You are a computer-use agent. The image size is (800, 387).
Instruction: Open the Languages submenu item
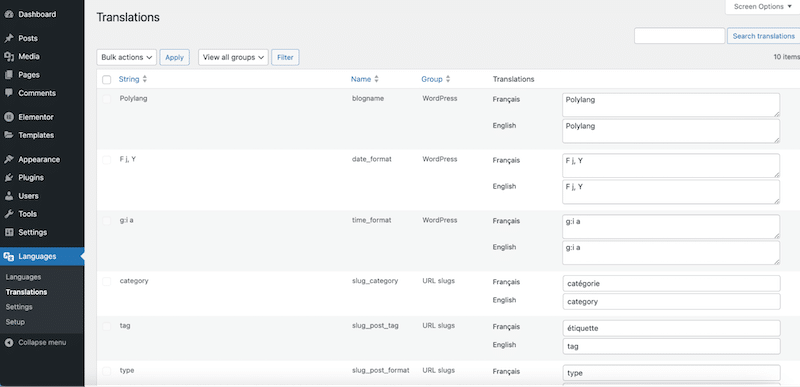[23, 277]
